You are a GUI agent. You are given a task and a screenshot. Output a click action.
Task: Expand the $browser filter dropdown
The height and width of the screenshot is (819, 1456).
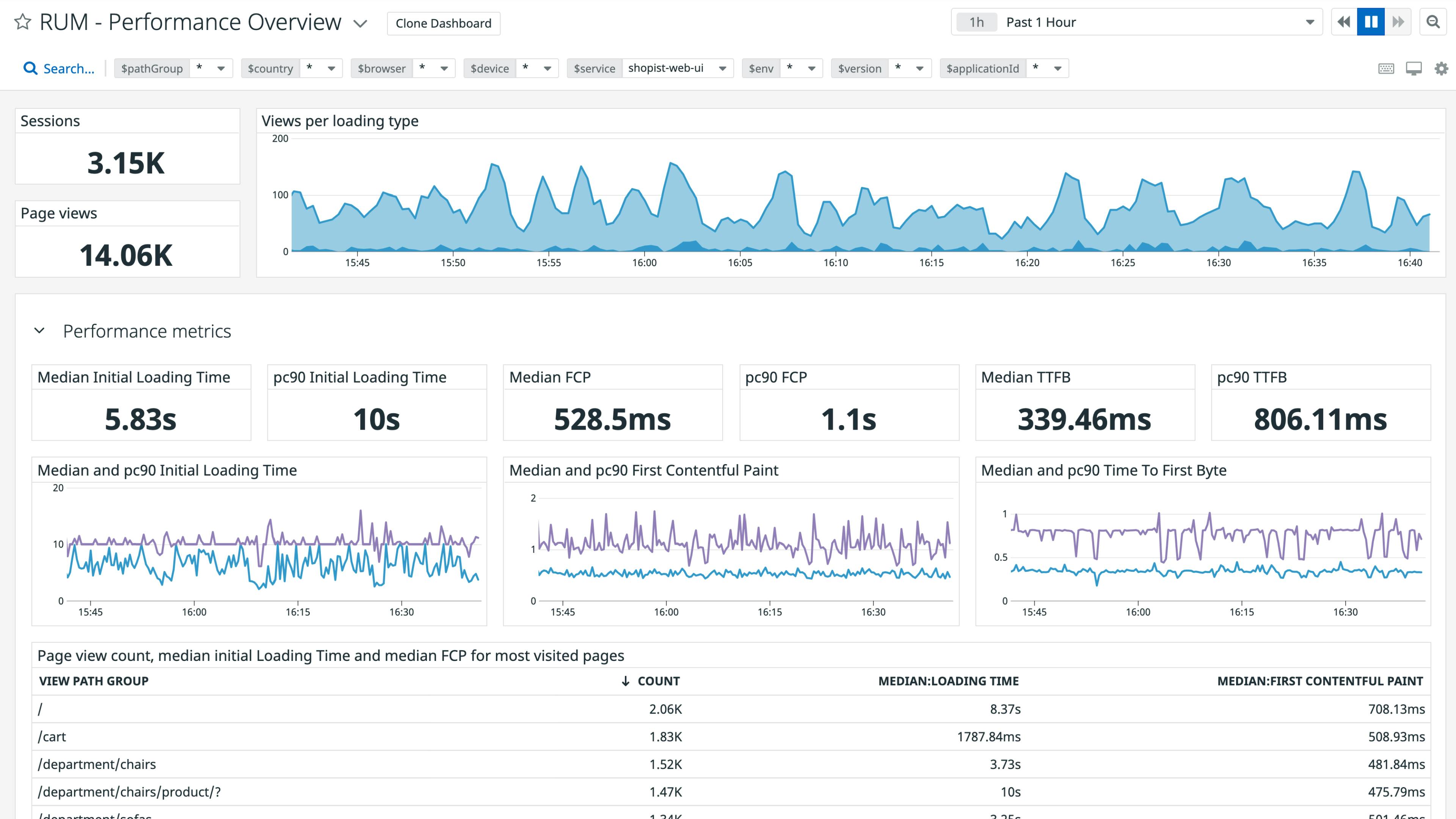coord(444,68)
